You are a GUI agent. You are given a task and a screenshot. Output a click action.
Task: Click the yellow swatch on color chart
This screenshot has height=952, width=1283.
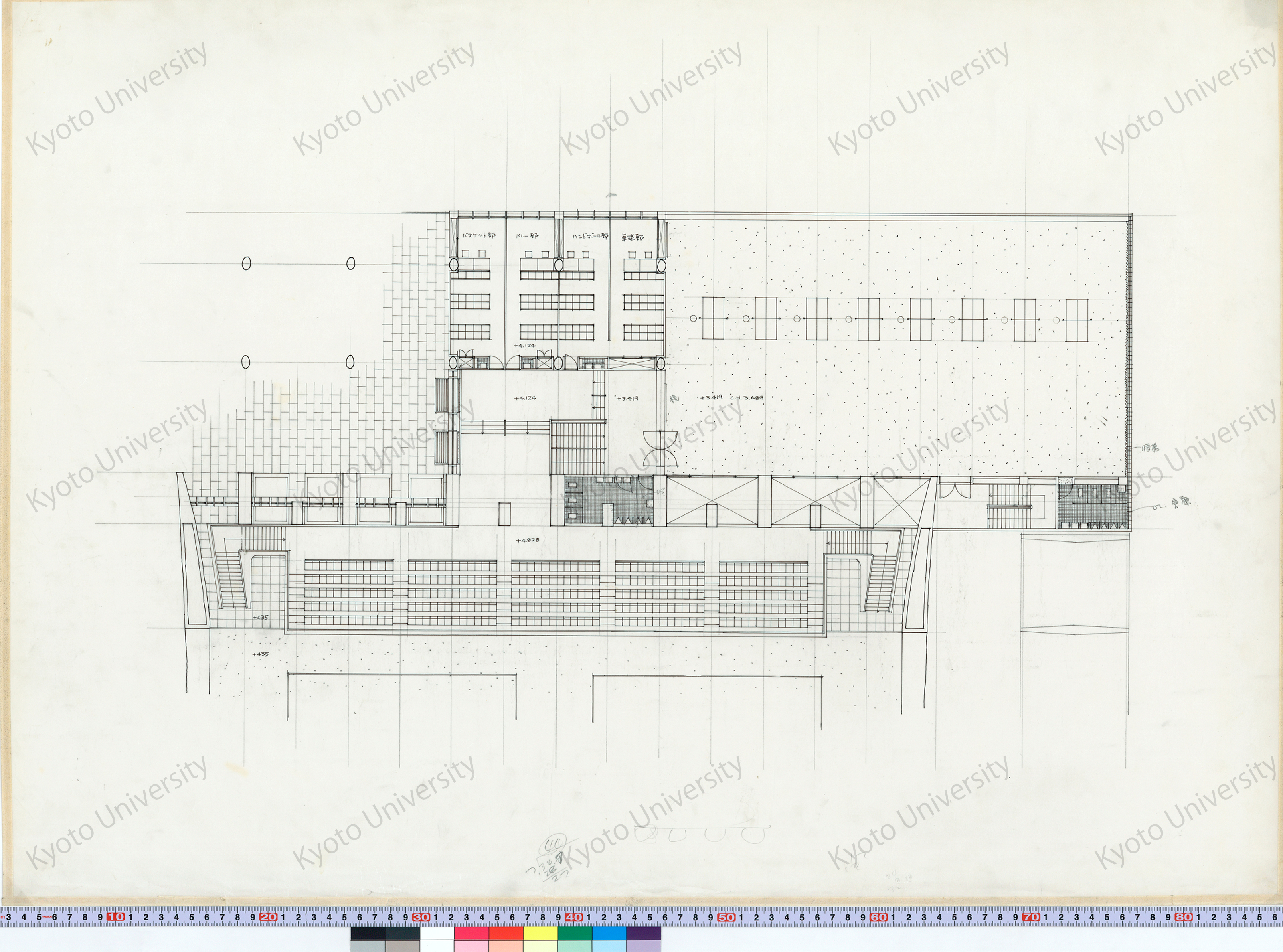coord(540,933)
